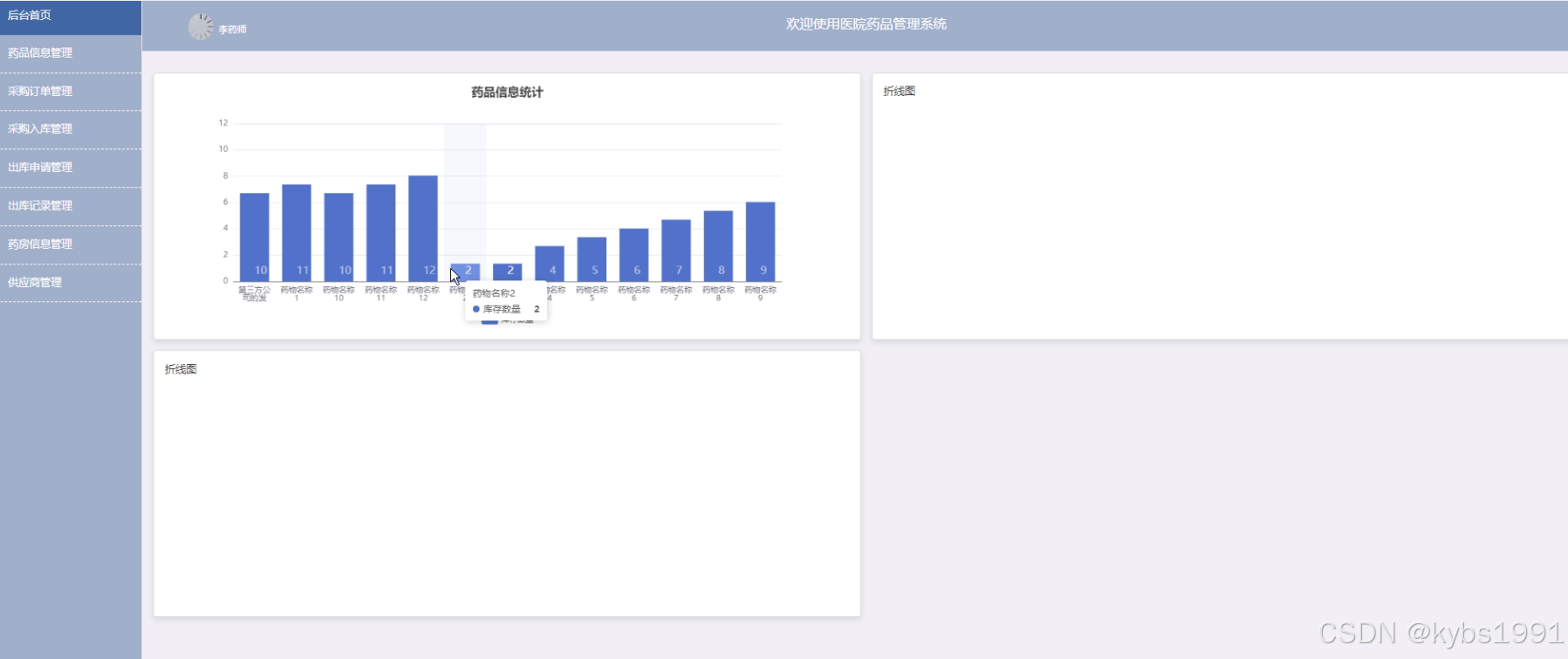Click the 第三方公司的发 bar in chart

254,237
